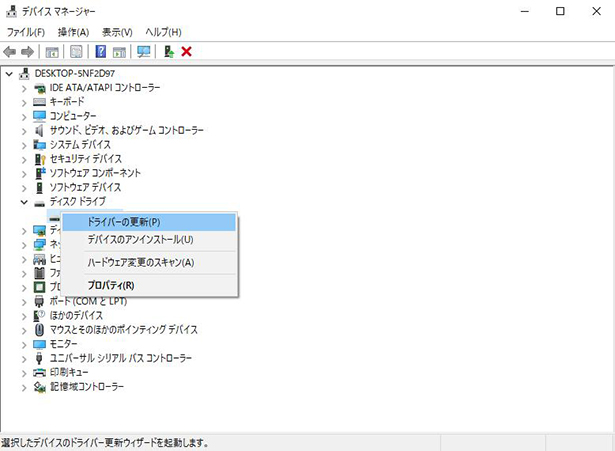The image size is (615, 451).
Task: Expand the ソフトウェア コンポーネント node
Action: 24,174
